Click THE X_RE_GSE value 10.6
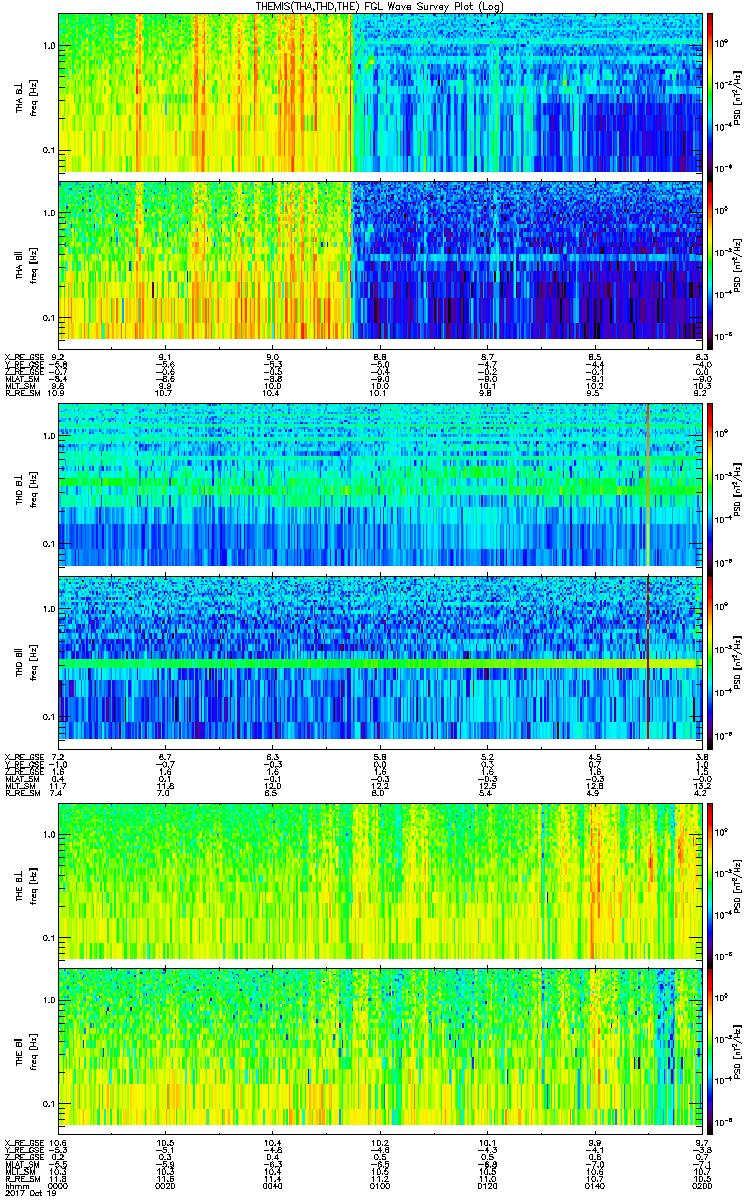This screenshot has height=1200, width=750. coord(58,1142)
